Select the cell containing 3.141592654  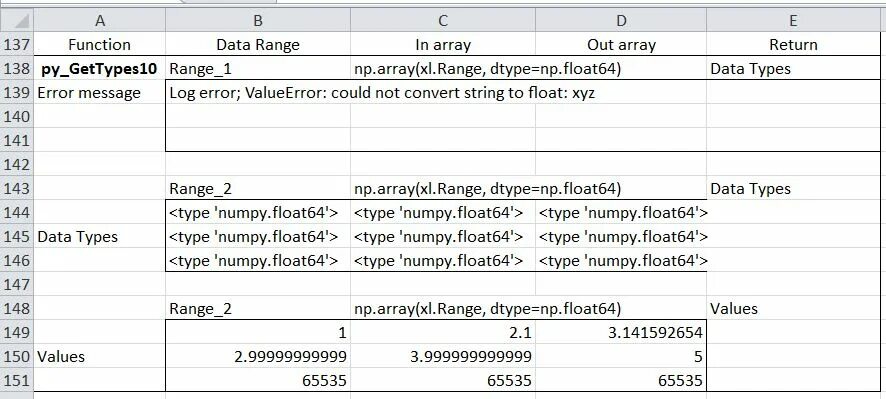pyautogui.click(x=620, y=332)
